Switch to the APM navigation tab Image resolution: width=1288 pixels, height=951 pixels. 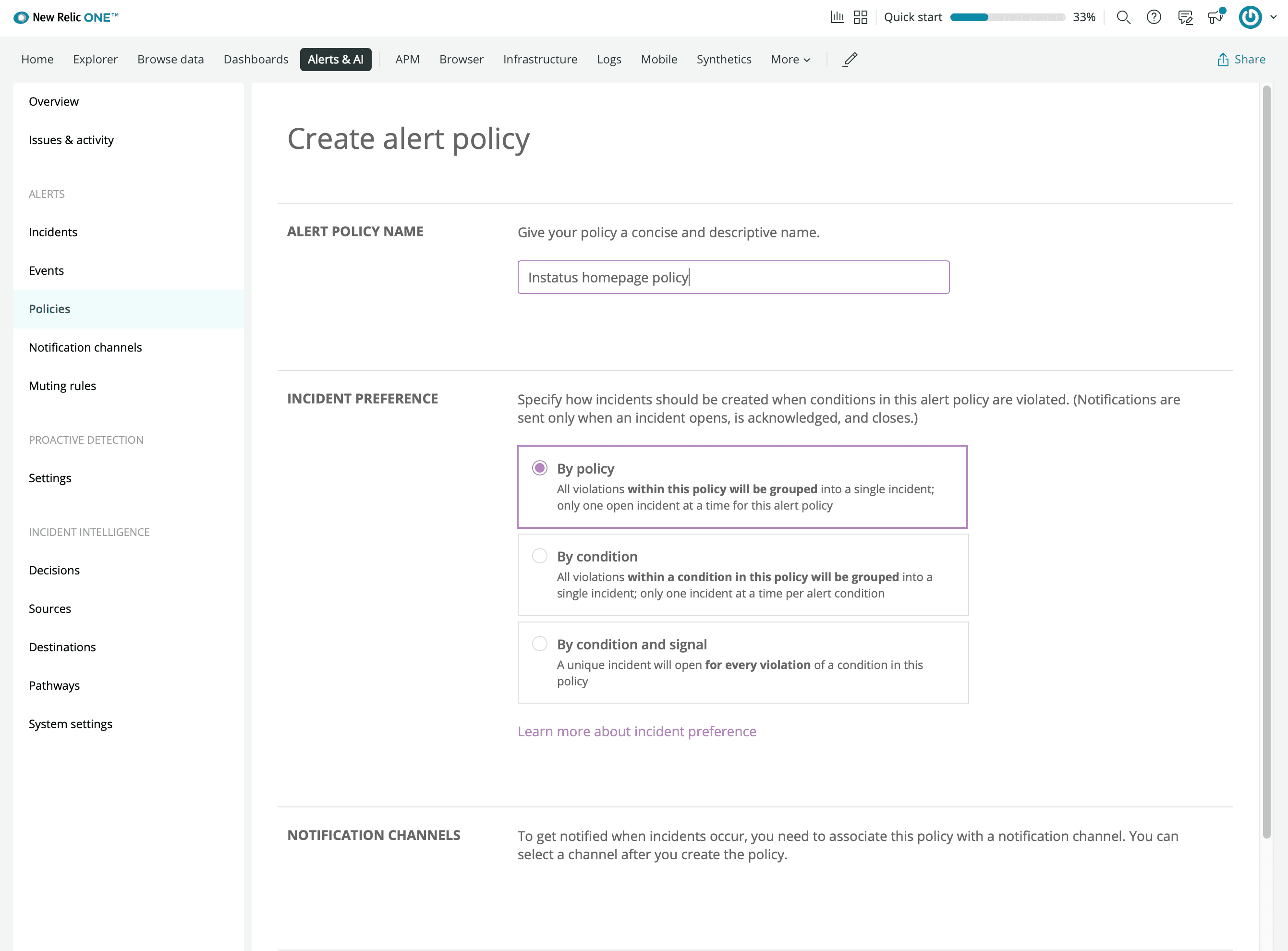[407, 59]
